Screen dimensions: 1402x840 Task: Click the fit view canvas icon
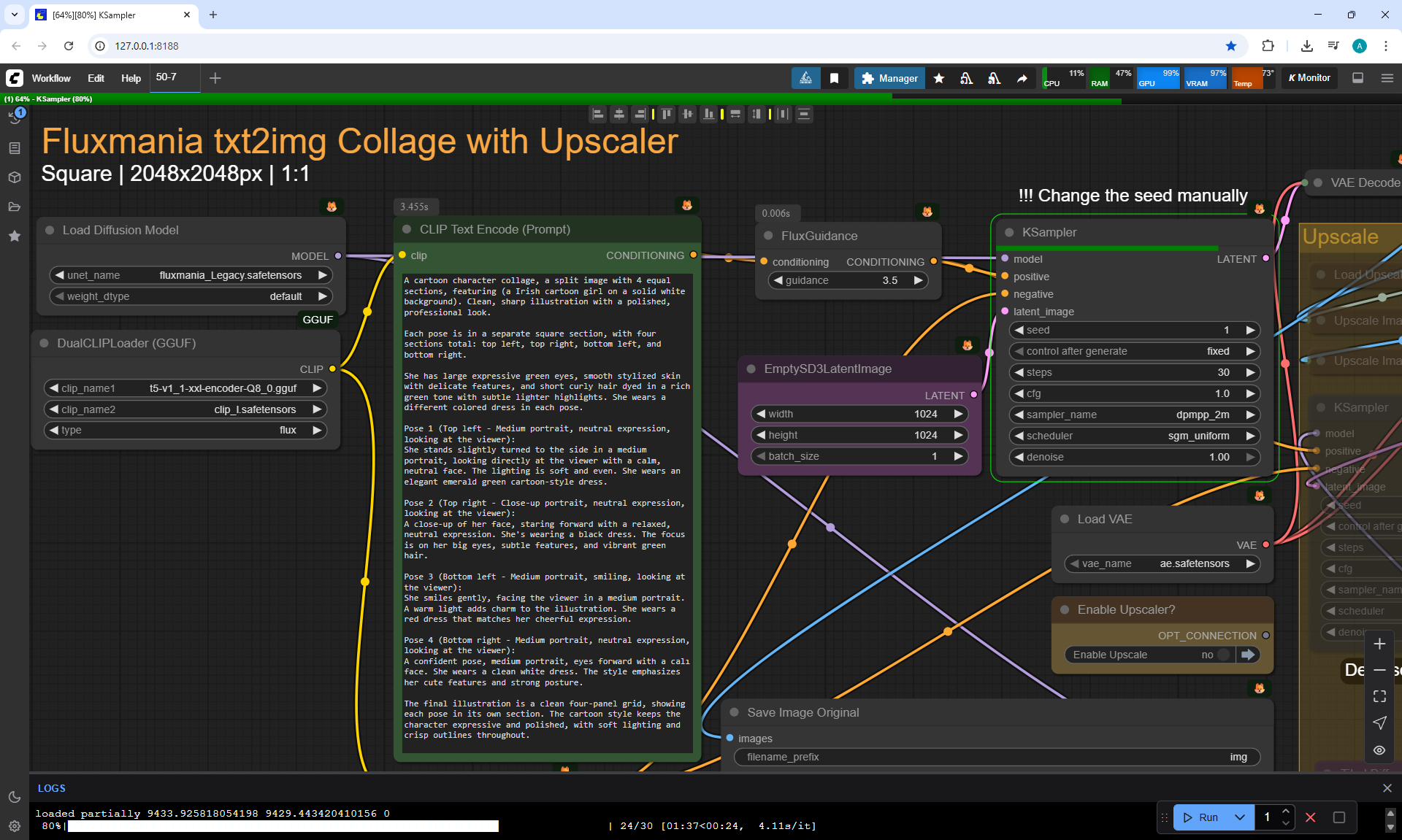(1379, 696)
